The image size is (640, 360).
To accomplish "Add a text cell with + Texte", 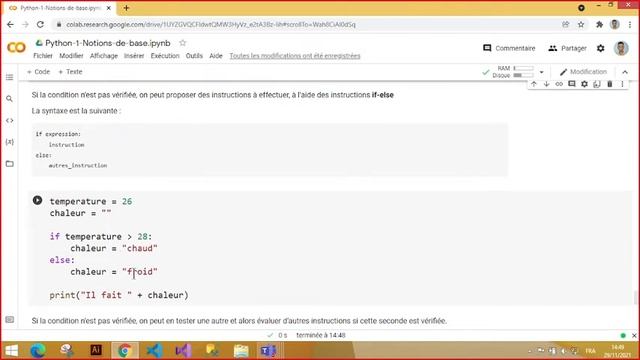I will [70, 72].
